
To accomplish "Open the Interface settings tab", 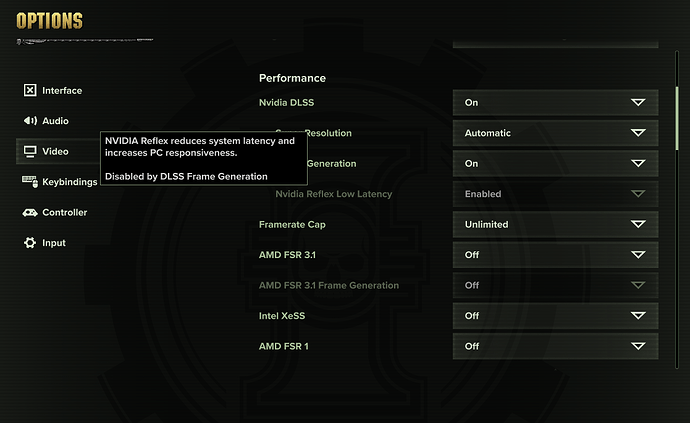I will pyautogui.click(x=62, y=90).
